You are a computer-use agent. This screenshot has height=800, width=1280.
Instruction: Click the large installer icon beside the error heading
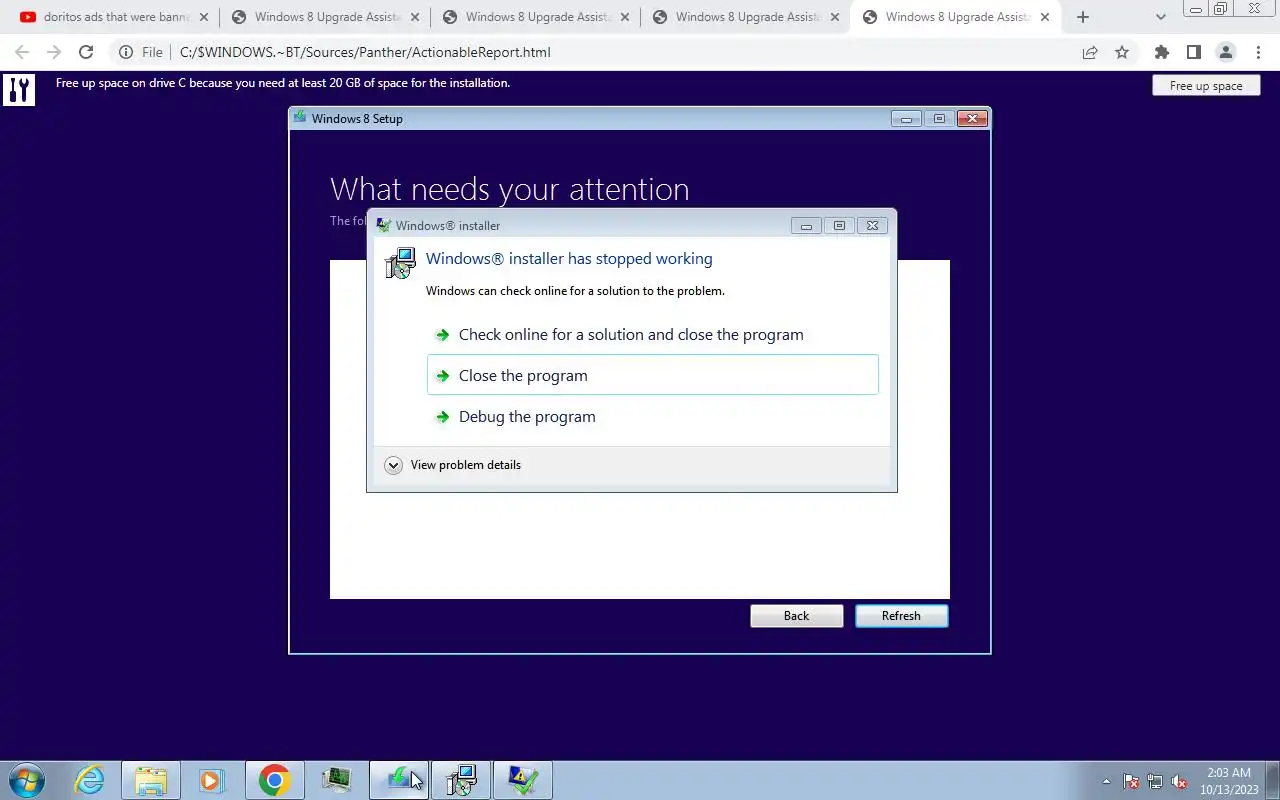click(400, 264)
